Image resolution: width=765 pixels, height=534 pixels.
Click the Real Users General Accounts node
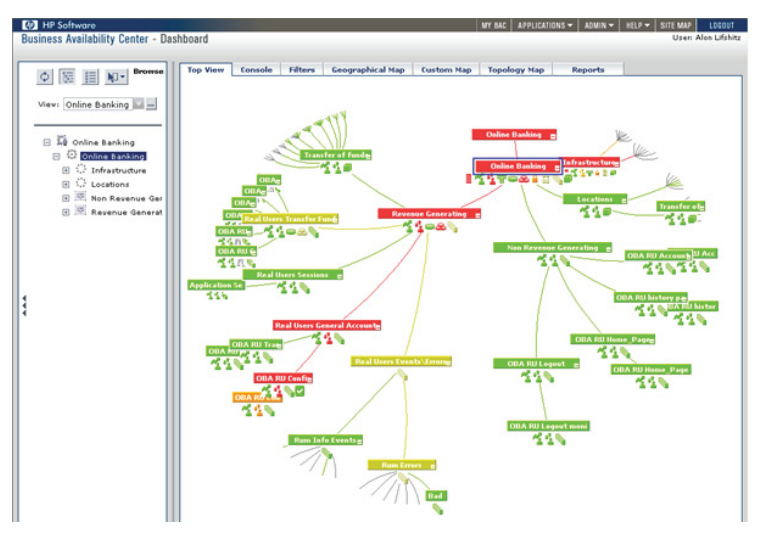[x=327, y=325]
